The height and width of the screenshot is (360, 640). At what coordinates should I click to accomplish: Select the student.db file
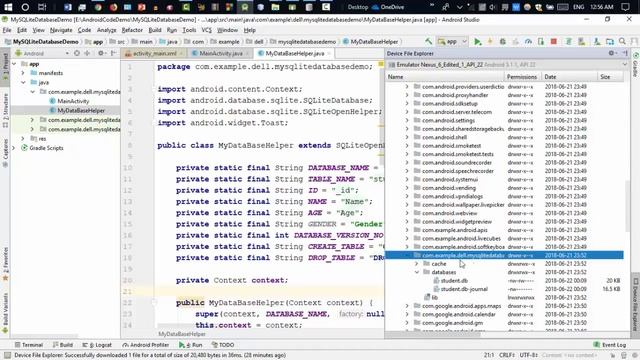click(x=454, y=281)
